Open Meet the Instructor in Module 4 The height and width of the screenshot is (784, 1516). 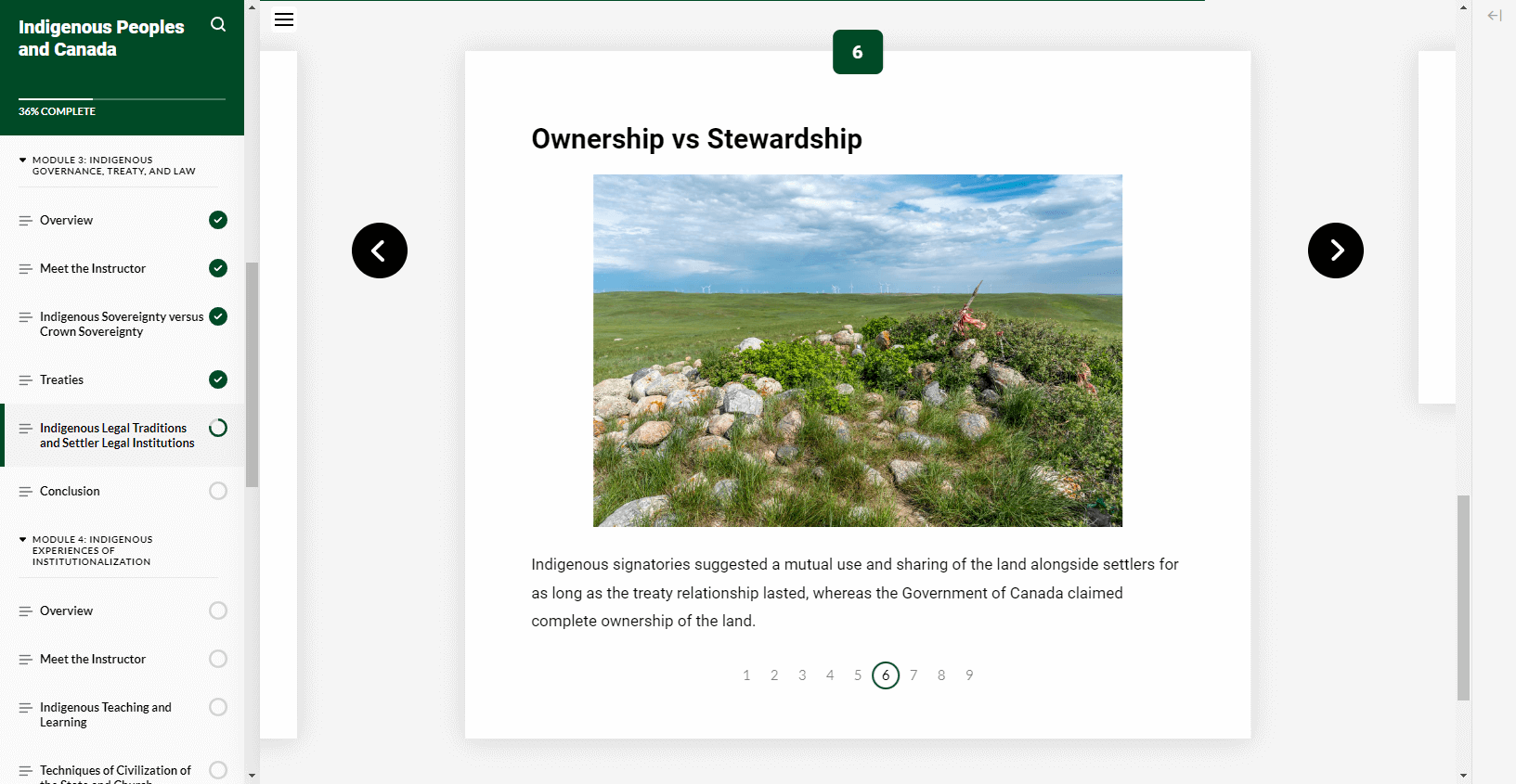pyautogui.click(x=93, y=659)
